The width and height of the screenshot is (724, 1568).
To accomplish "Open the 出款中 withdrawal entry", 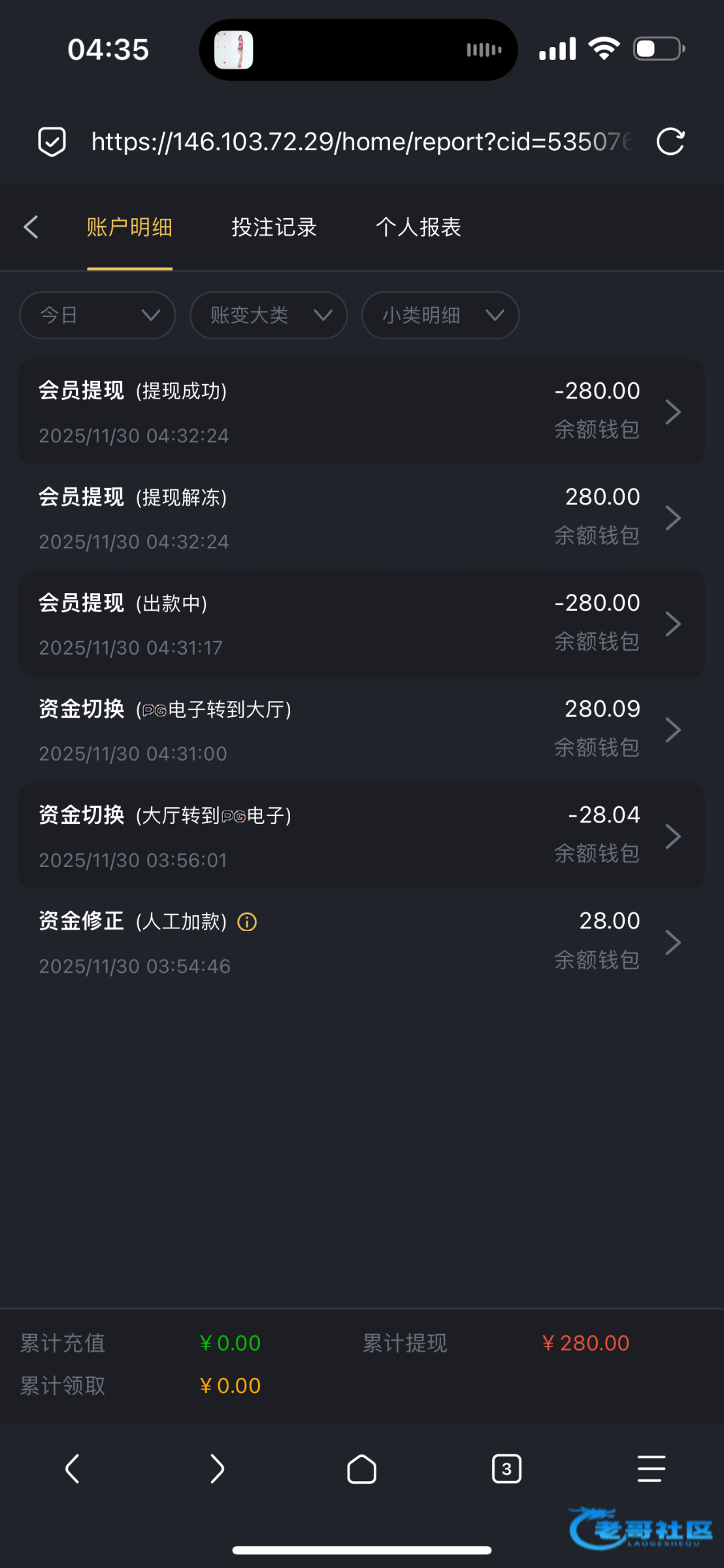I will tap(361, 624).
